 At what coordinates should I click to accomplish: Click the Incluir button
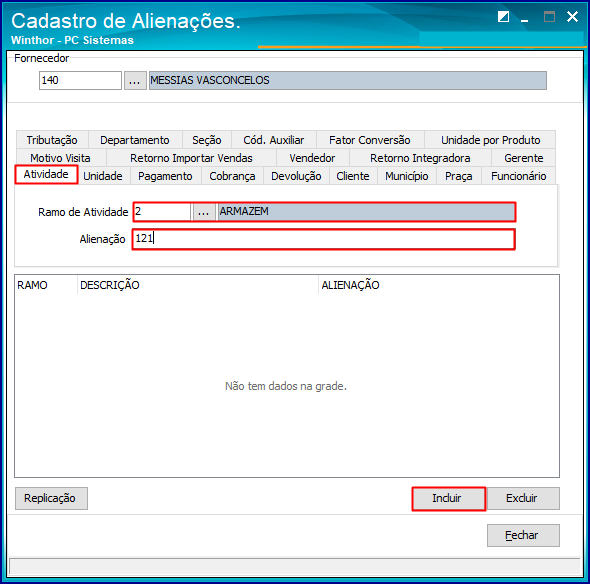449,499
